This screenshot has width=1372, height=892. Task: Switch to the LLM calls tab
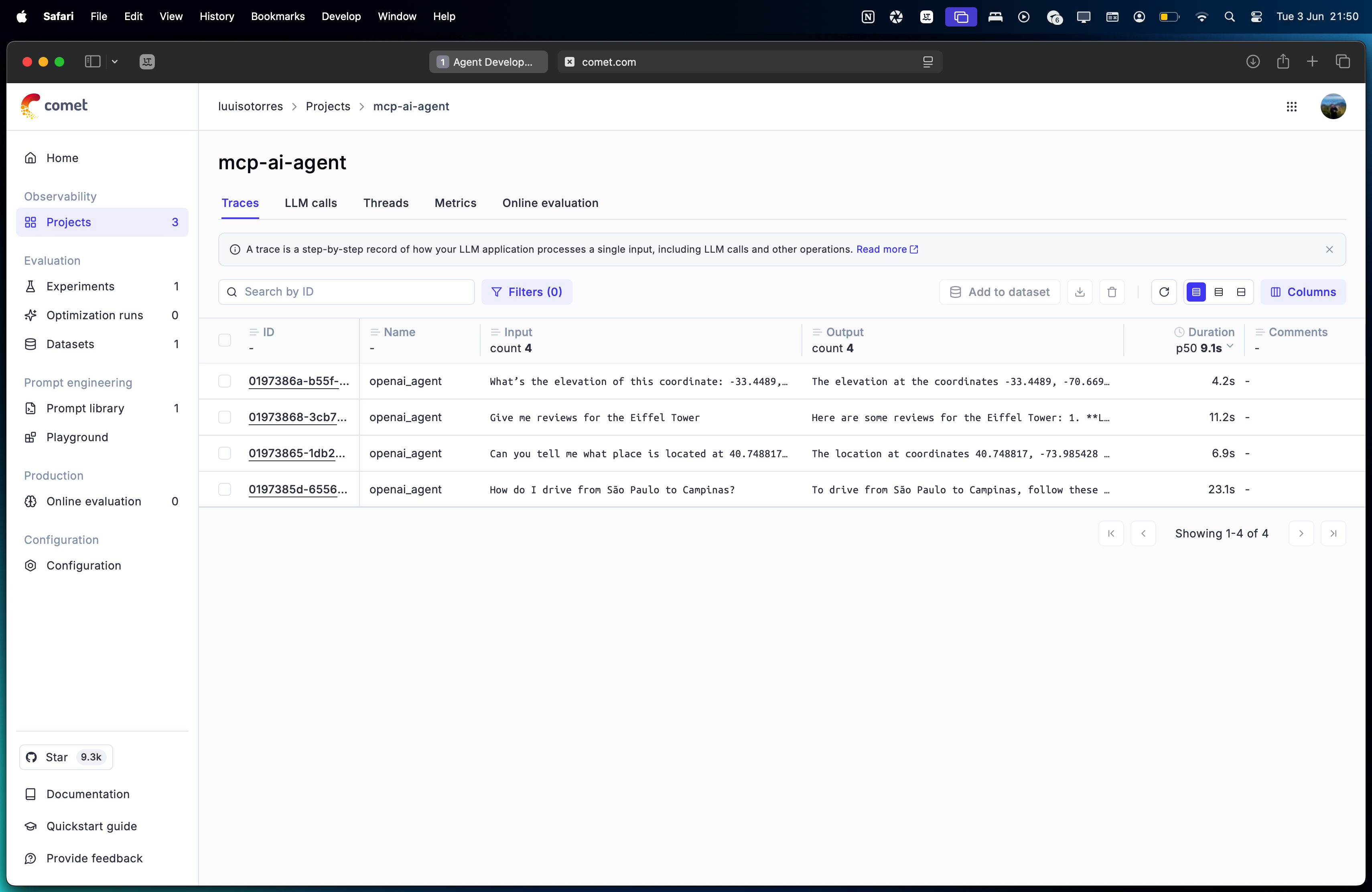(x=310, y=203)
